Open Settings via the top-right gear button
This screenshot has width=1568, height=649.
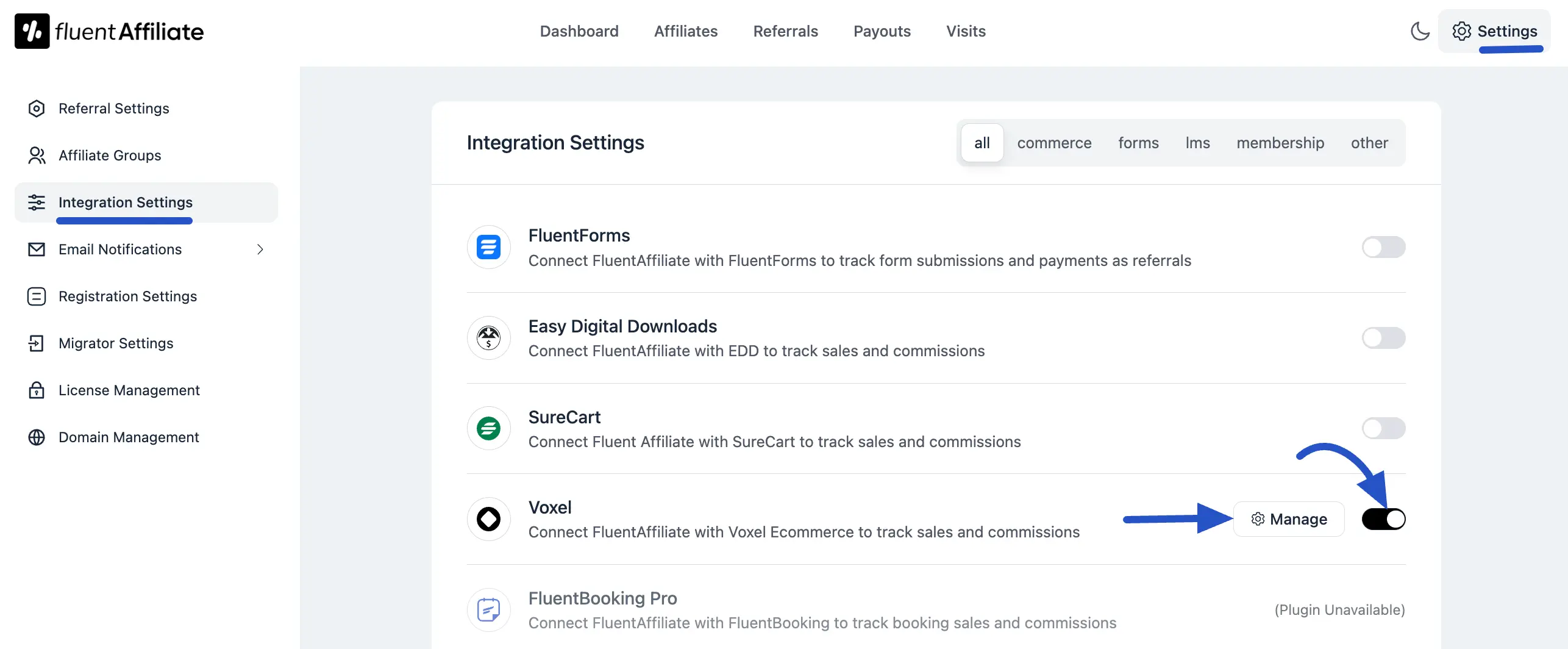tap(1495, 31)
